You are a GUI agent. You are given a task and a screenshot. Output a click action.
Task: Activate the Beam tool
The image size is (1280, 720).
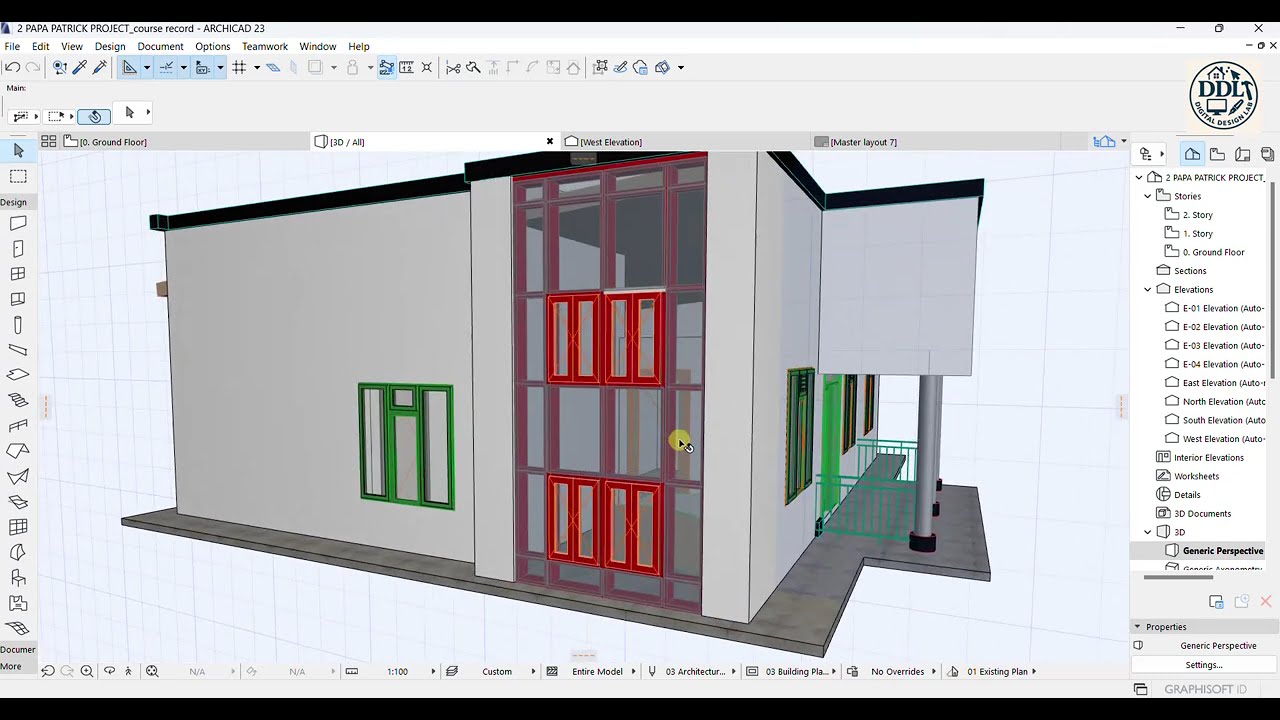(18, 350)
